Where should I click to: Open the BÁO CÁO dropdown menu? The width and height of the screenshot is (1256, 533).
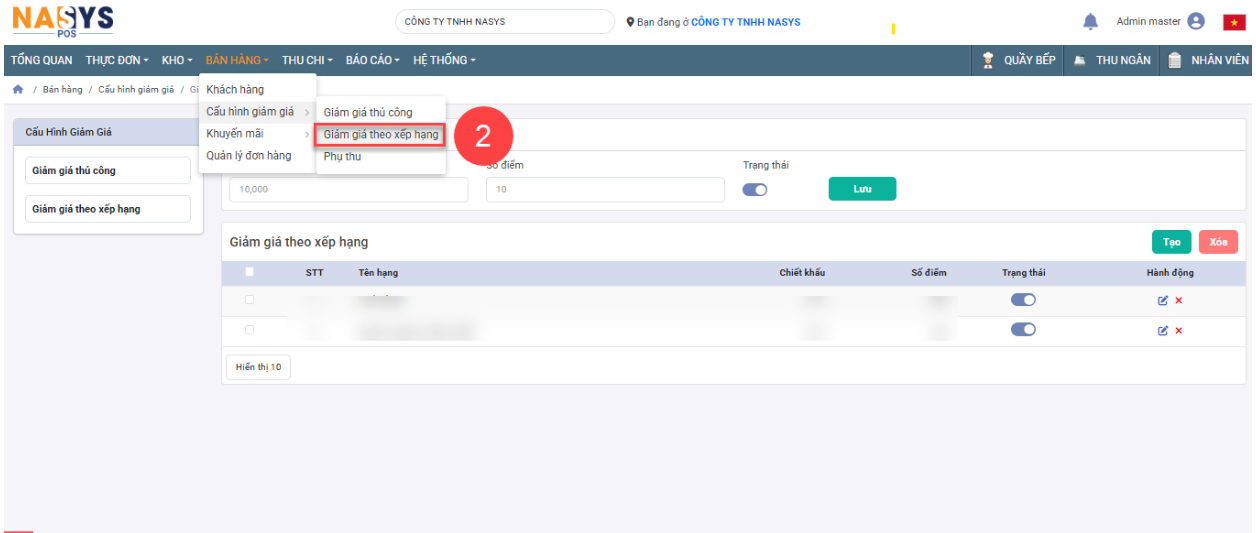(x=372, y=60)
